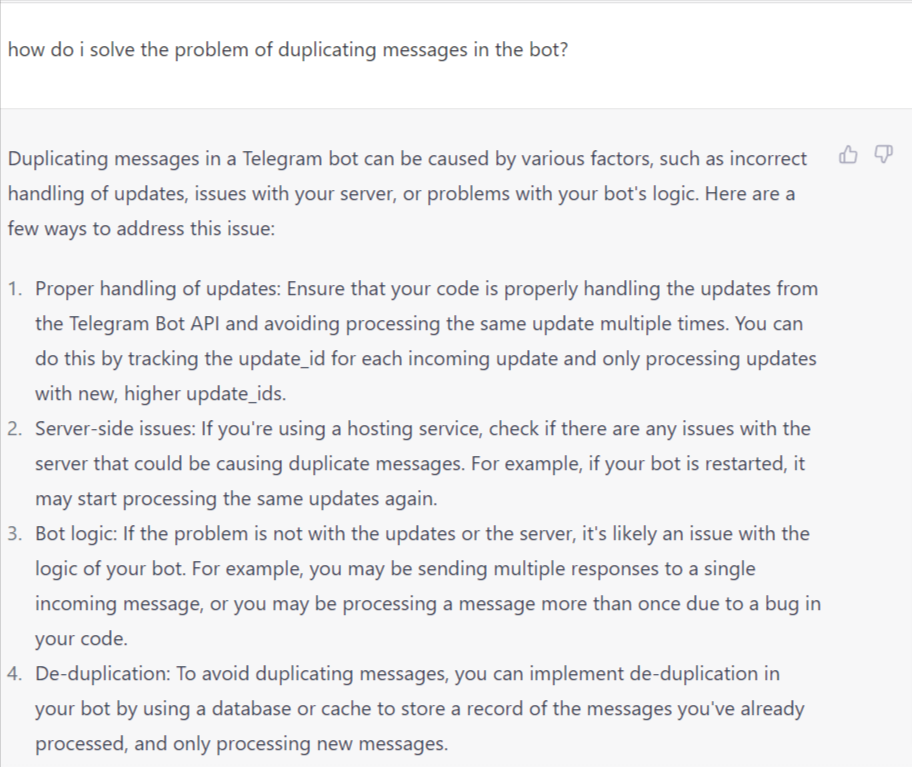Click the 'Server-side issues' heading text
912x767 pixels.
(x=115, y=429)
